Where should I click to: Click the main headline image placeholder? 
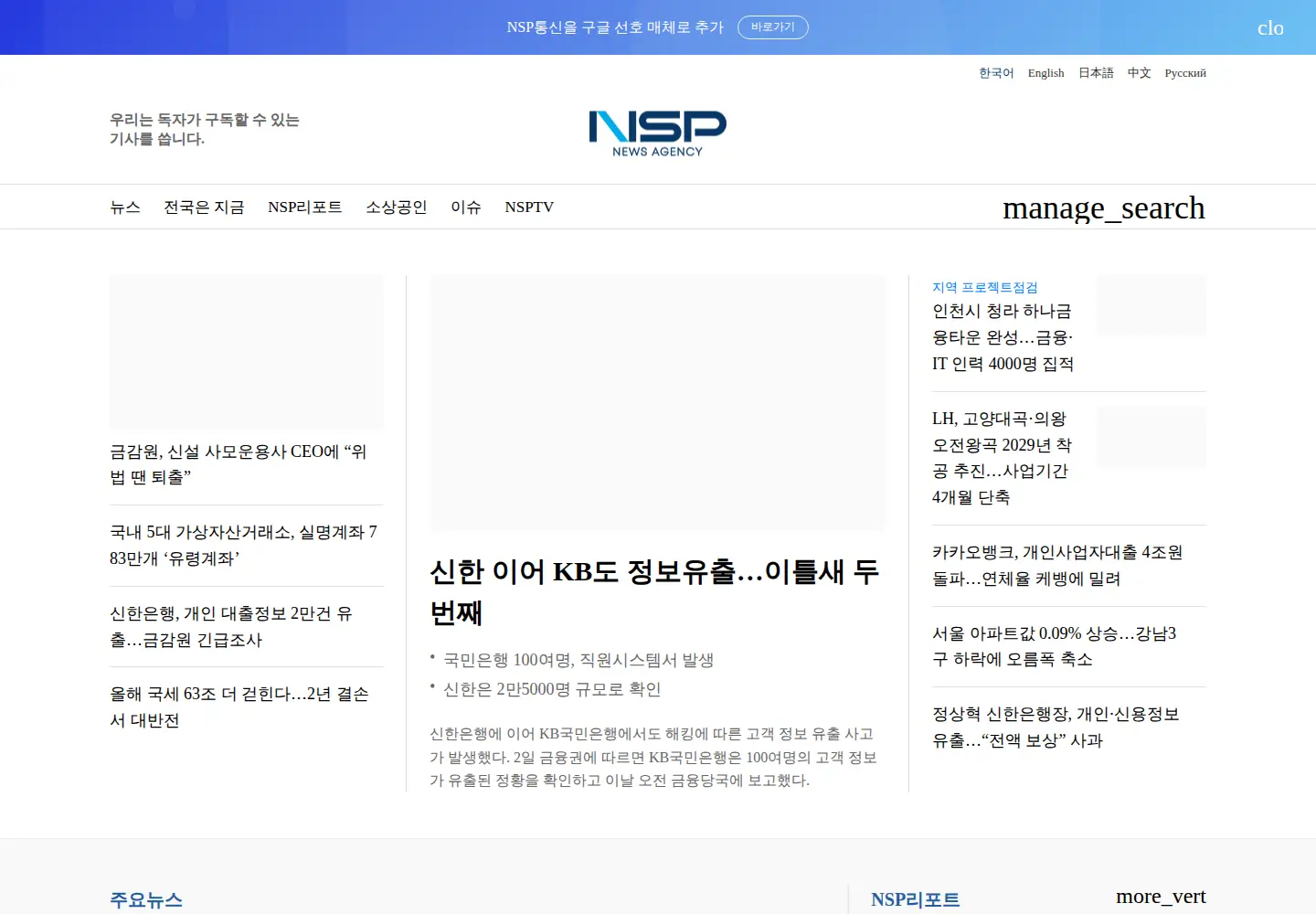[x=657, y=403]
